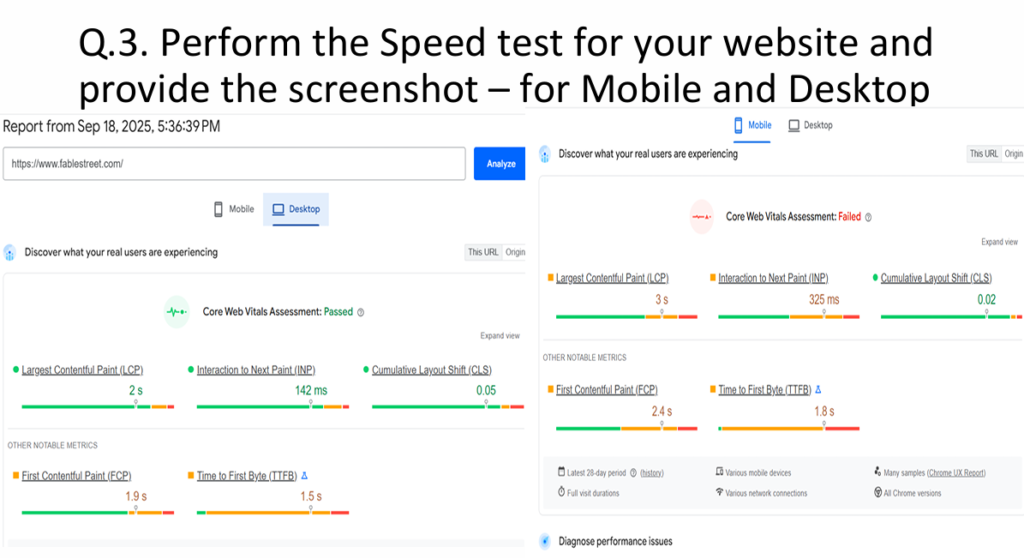Select This URL in the Failed mobile report
The height and width of the screenshot is (559, 1024).
click(984, 154)
